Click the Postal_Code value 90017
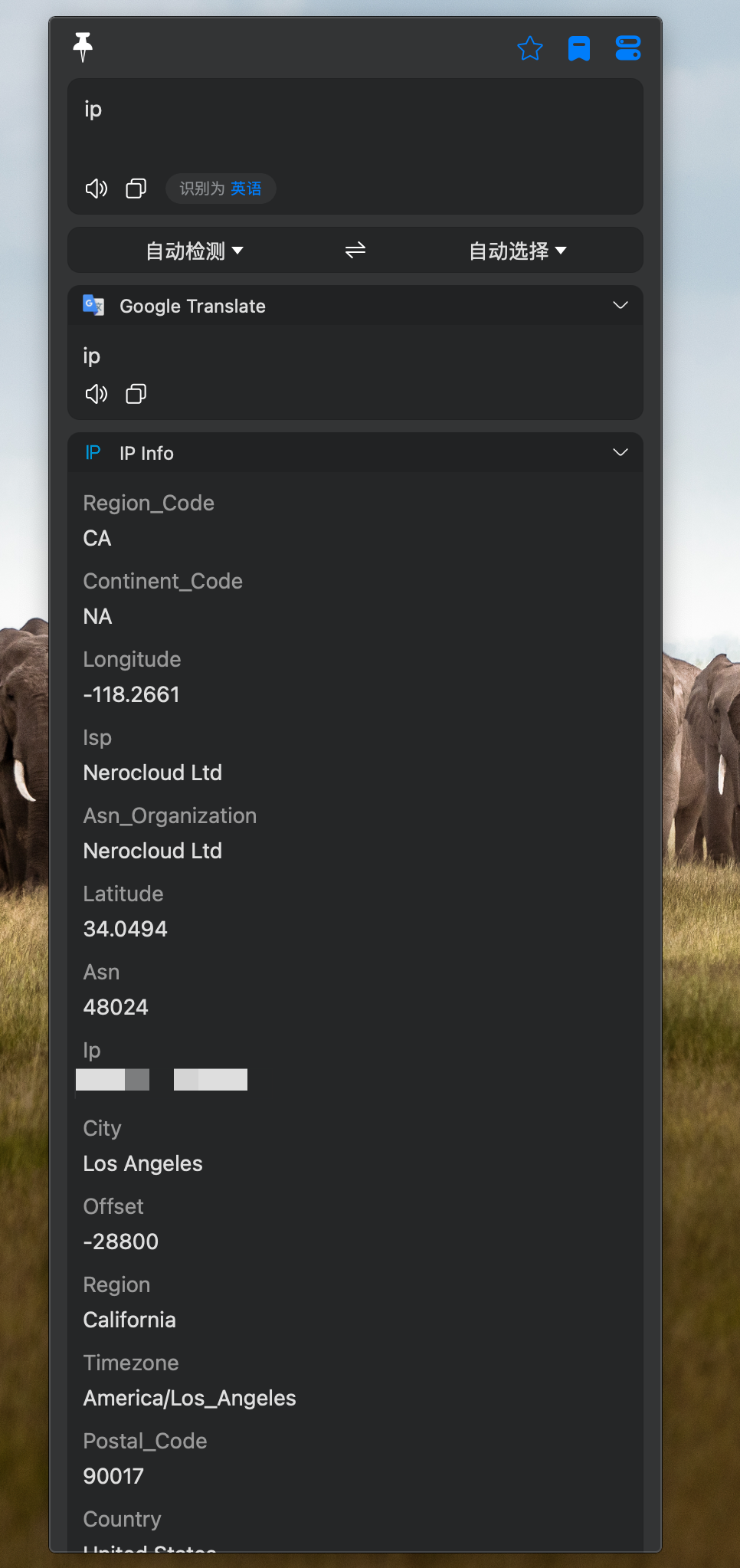This screenshot has height=1568, width=740. pos(113,1476)
